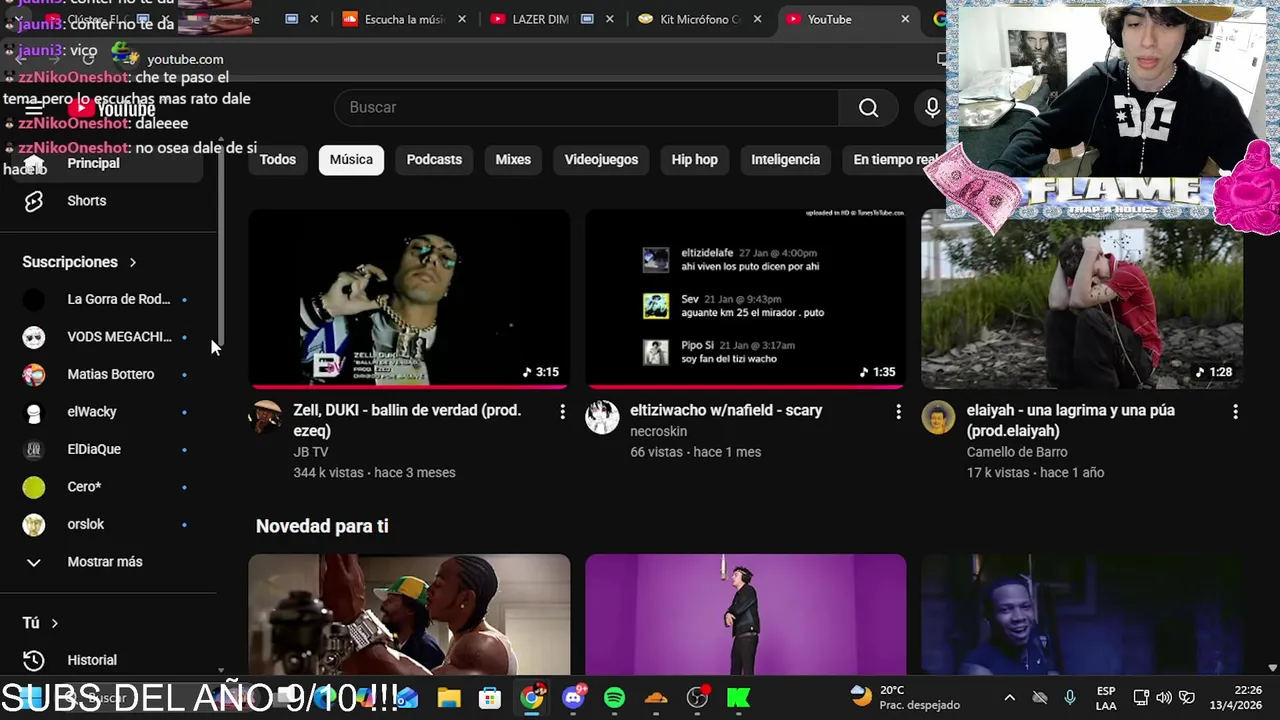The image size is (1280, 720).
Task: Open the Shorts sidebar icon
Action: [x=34, y=201]
